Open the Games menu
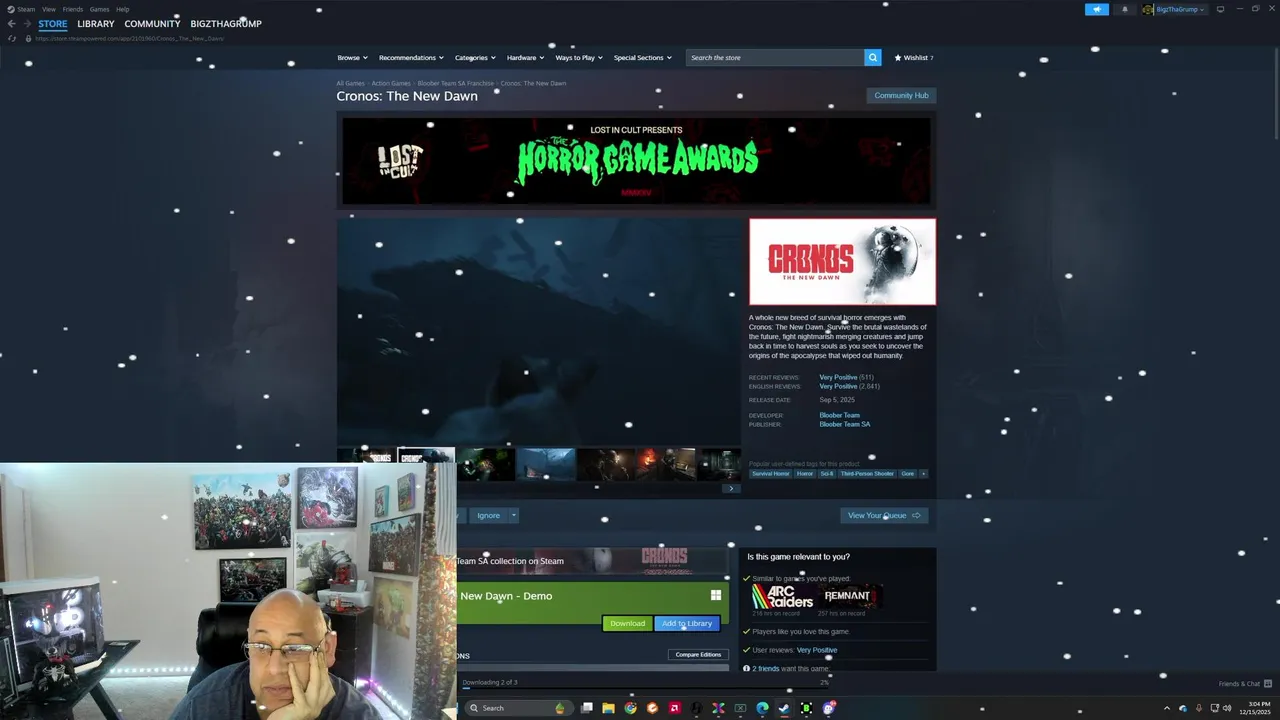Screen dimensions: 1280x720 point(99,9)
